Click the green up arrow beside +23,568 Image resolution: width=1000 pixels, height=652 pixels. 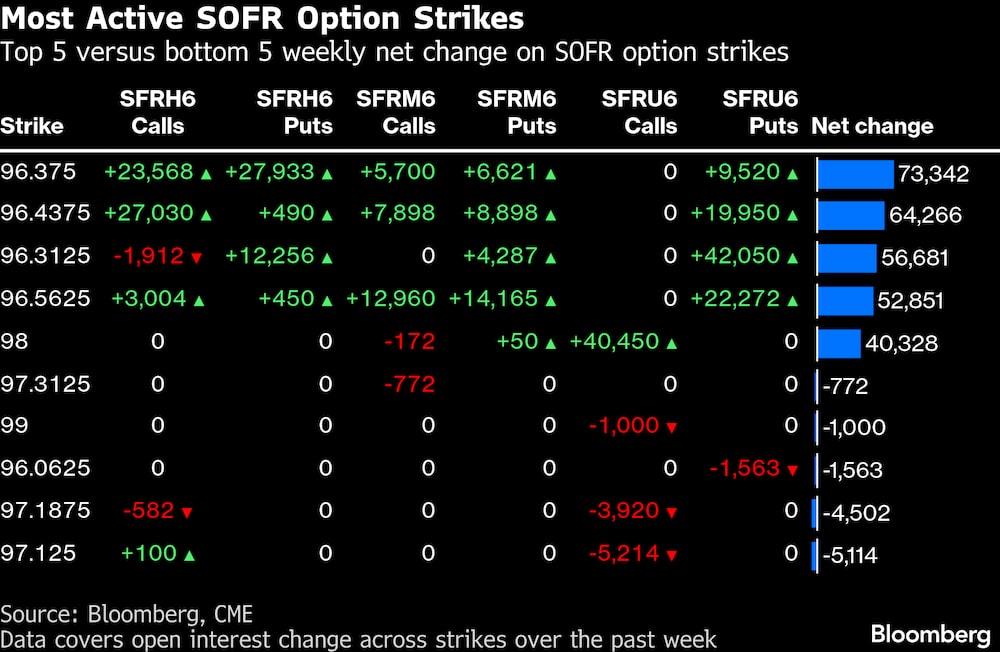point(206,173)
